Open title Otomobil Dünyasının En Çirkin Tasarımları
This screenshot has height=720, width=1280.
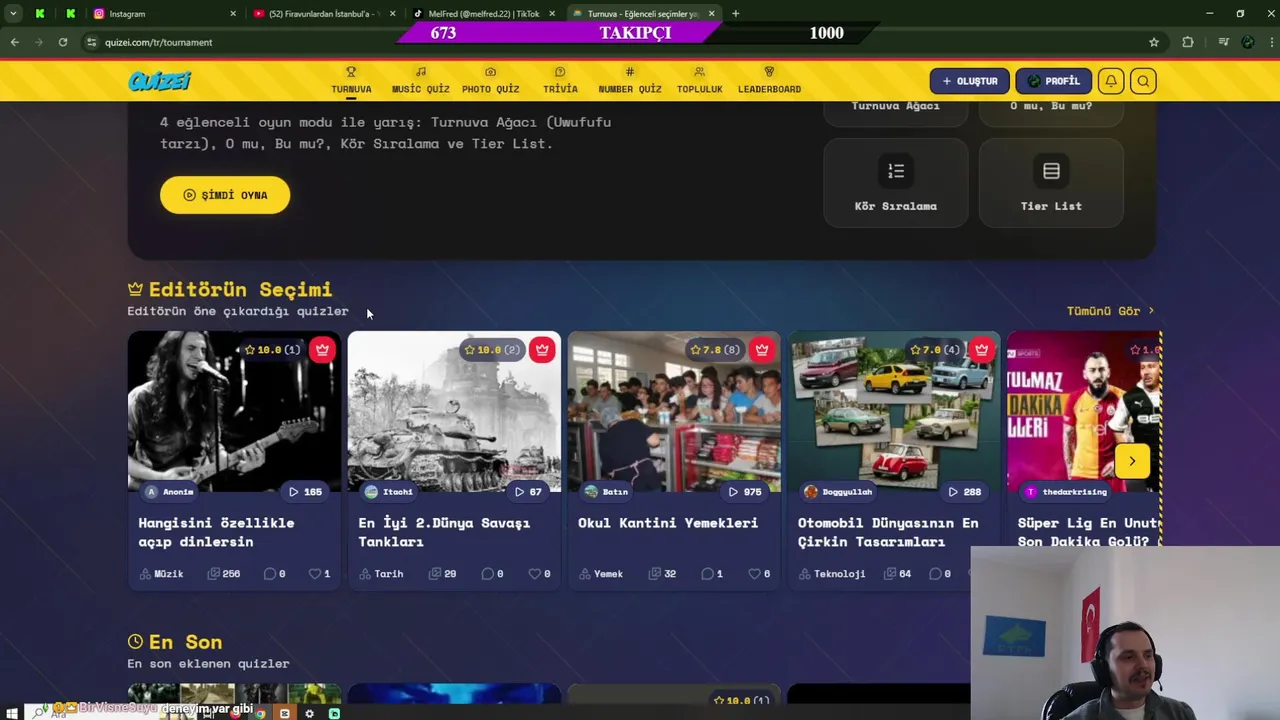coord(888,532)
